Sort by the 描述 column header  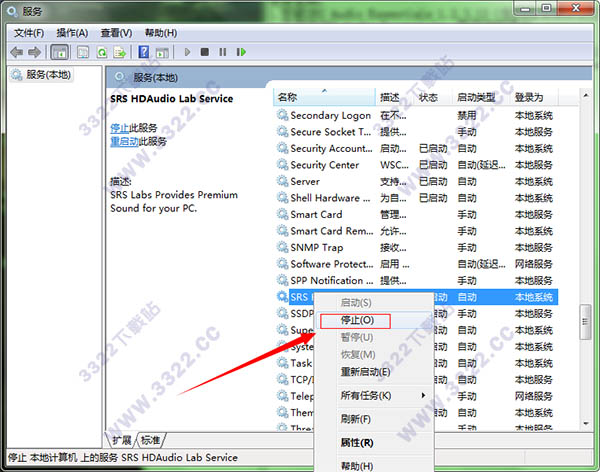tap(395, 97)
